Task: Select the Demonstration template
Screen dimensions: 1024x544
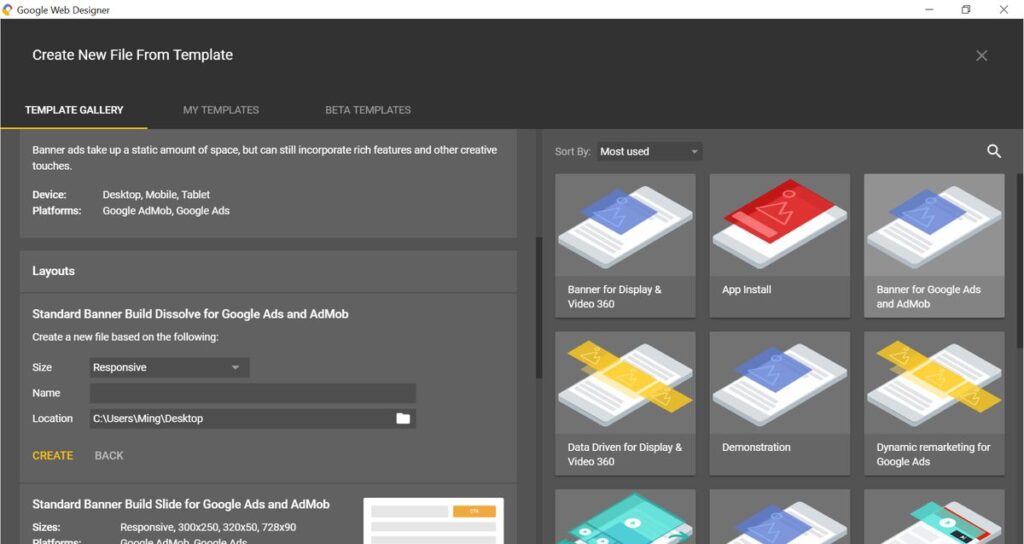Action: (x=780, y=404)
